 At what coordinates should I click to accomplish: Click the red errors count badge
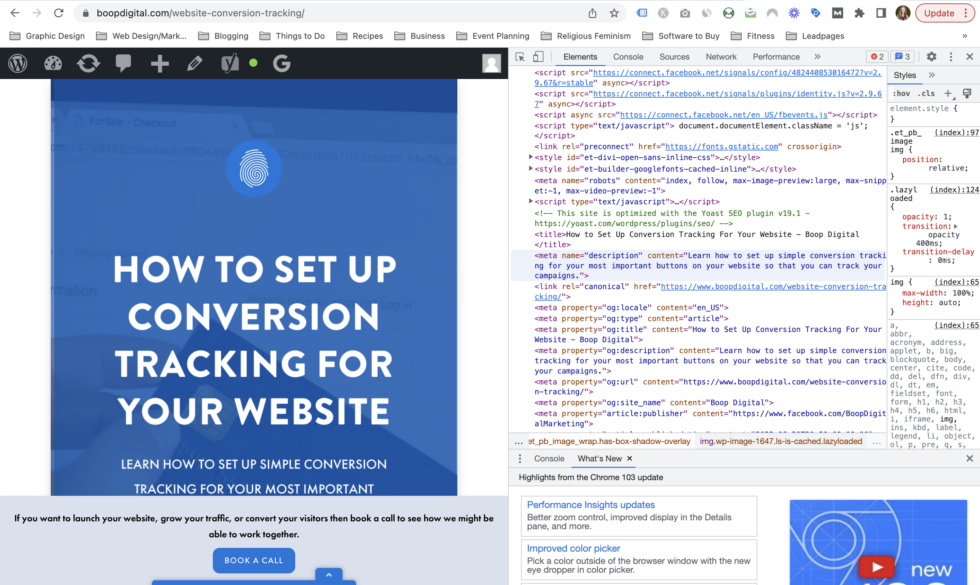pyautogui.click(x=878, y=56)
